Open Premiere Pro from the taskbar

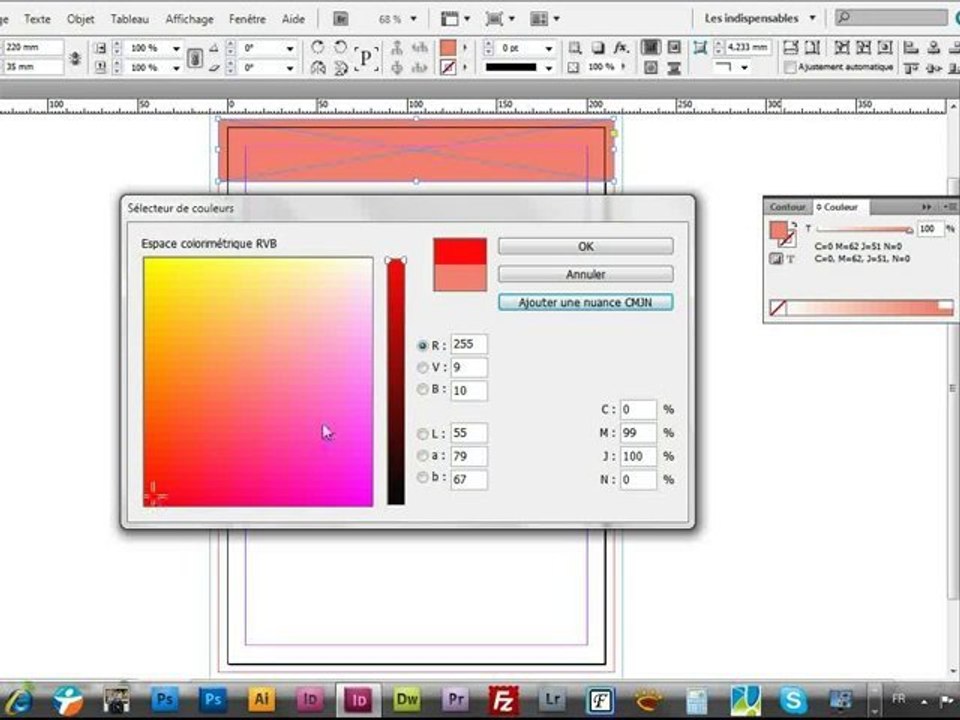point(455,699)
